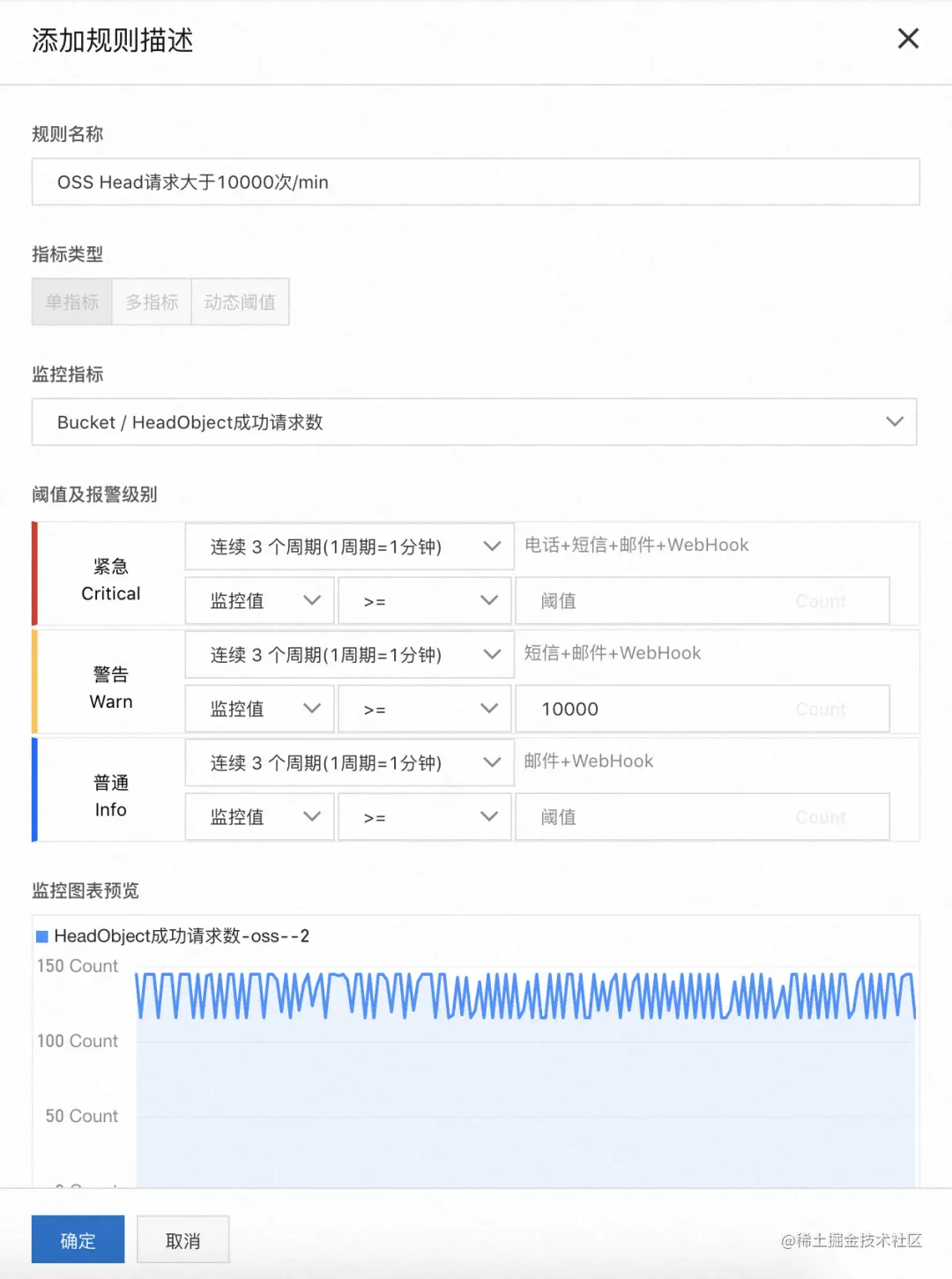Click the Warn threshold field showing 10000
This screenshot has height=1279, width=952.
click(703, 709)
